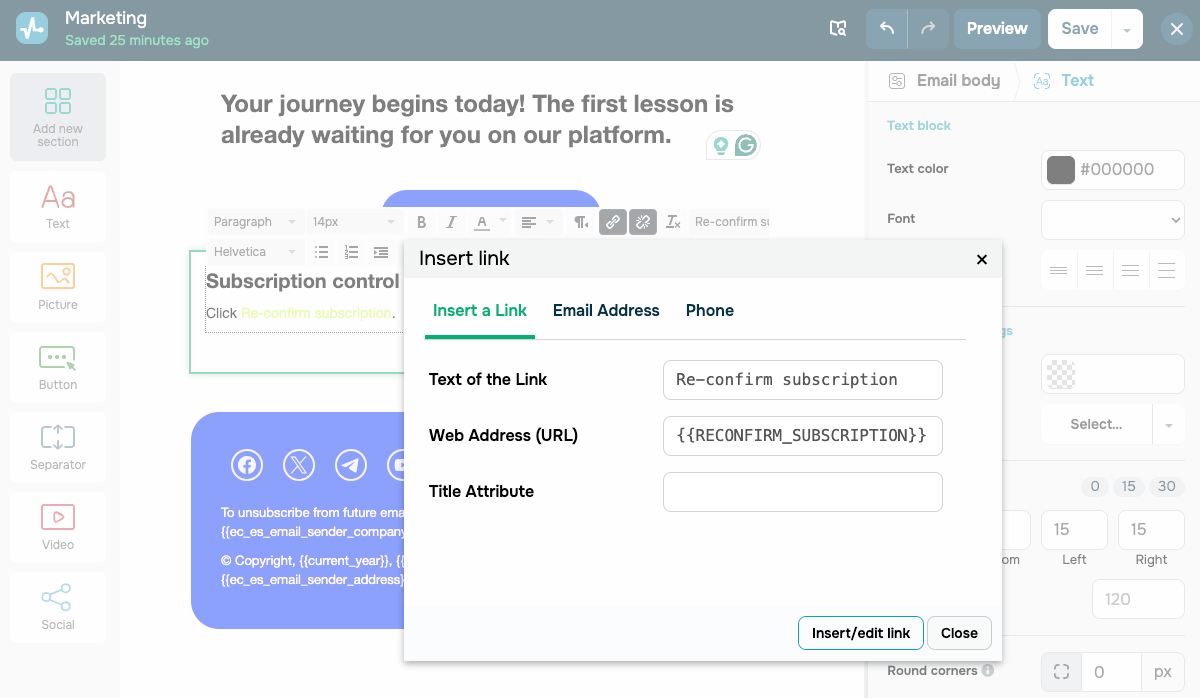Add a Picture block from the sidebar
This screenshot has width=1200, height=698.
58,286
